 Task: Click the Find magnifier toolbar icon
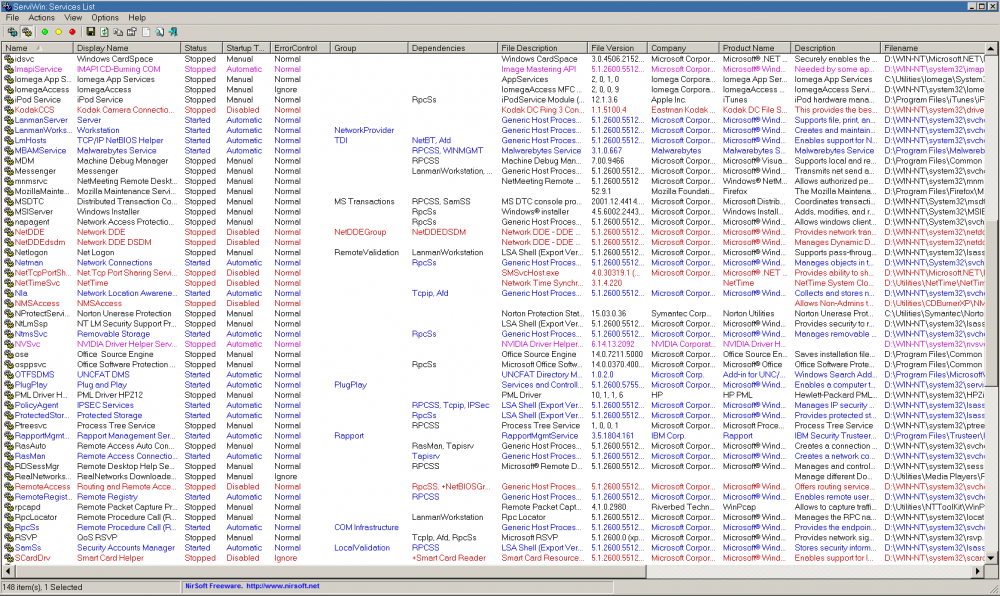pos(160,32)
